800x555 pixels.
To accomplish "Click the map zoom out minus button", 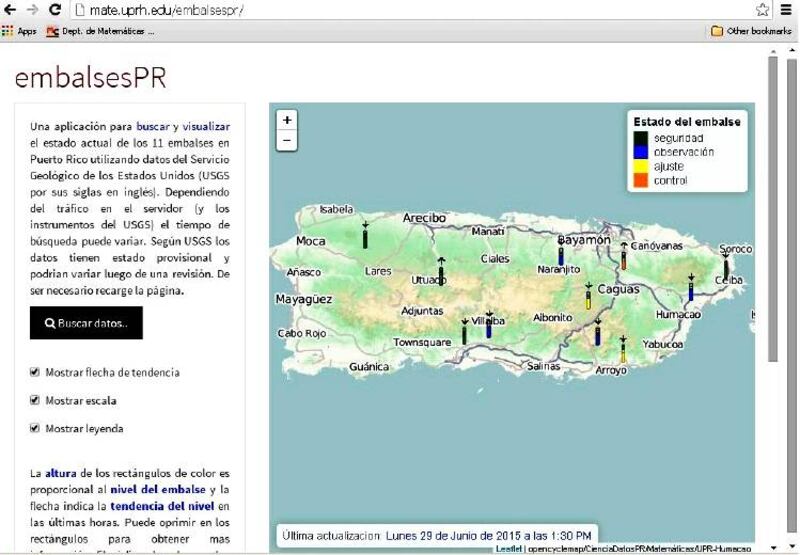I will click(x=287, y=141).
